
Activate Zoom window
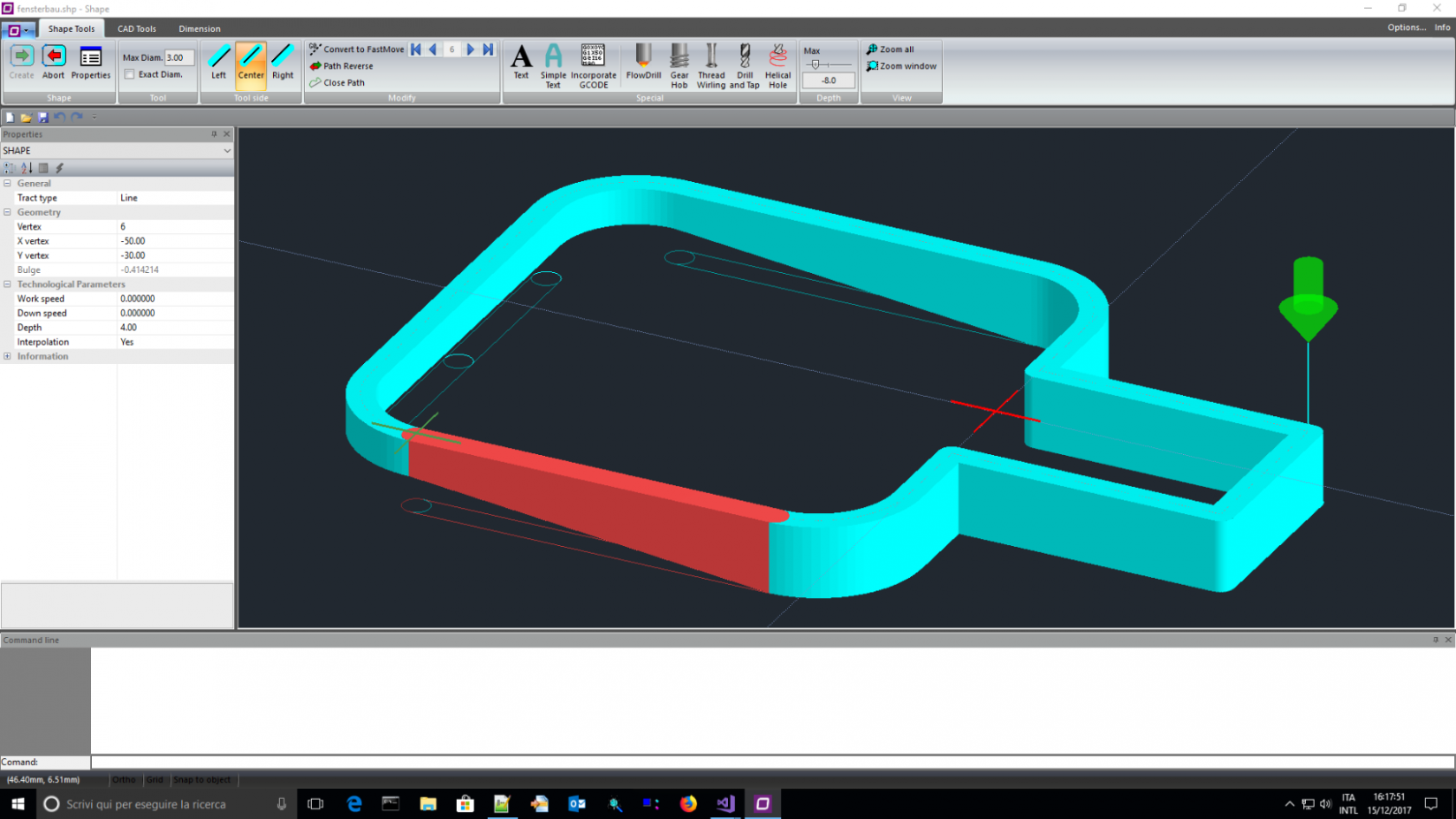tap(901, 66)
